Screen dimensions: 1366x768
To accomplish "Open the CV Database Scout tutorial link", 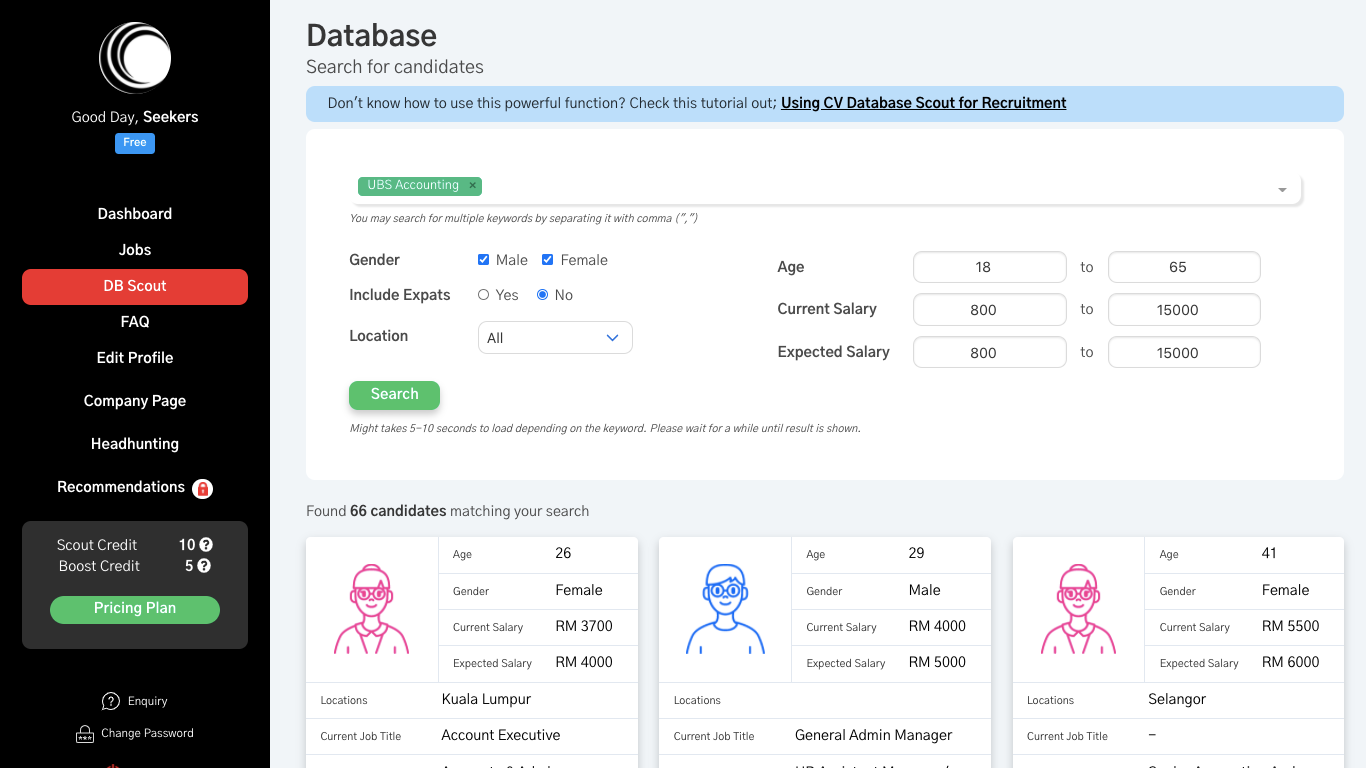I will (x=924, y=103).
